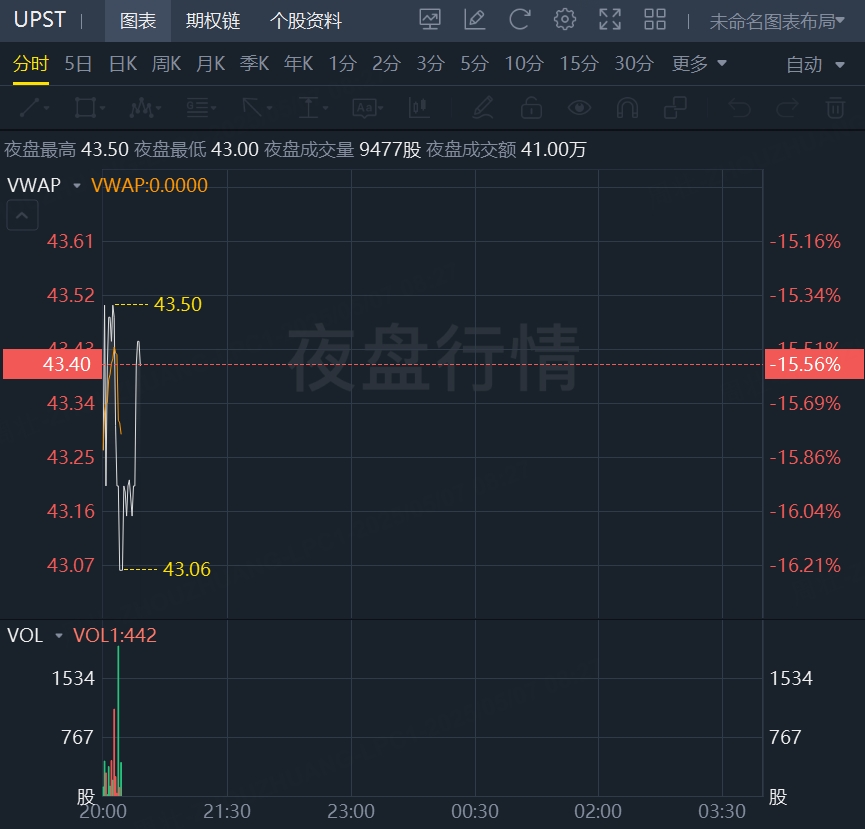Click the 夜盘成交量 9477股 value
This screenshot has width=865, height=829.
pyautogui.click(x=343, y=149)
